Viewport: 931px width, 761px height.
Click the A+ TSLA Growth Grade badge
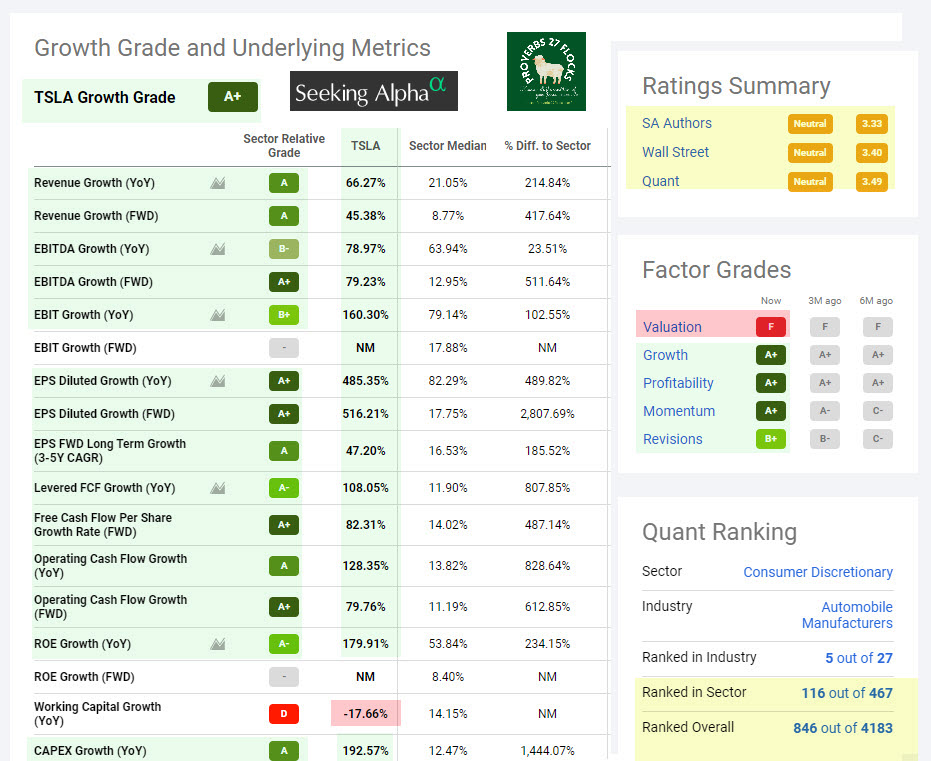[232, 97]
